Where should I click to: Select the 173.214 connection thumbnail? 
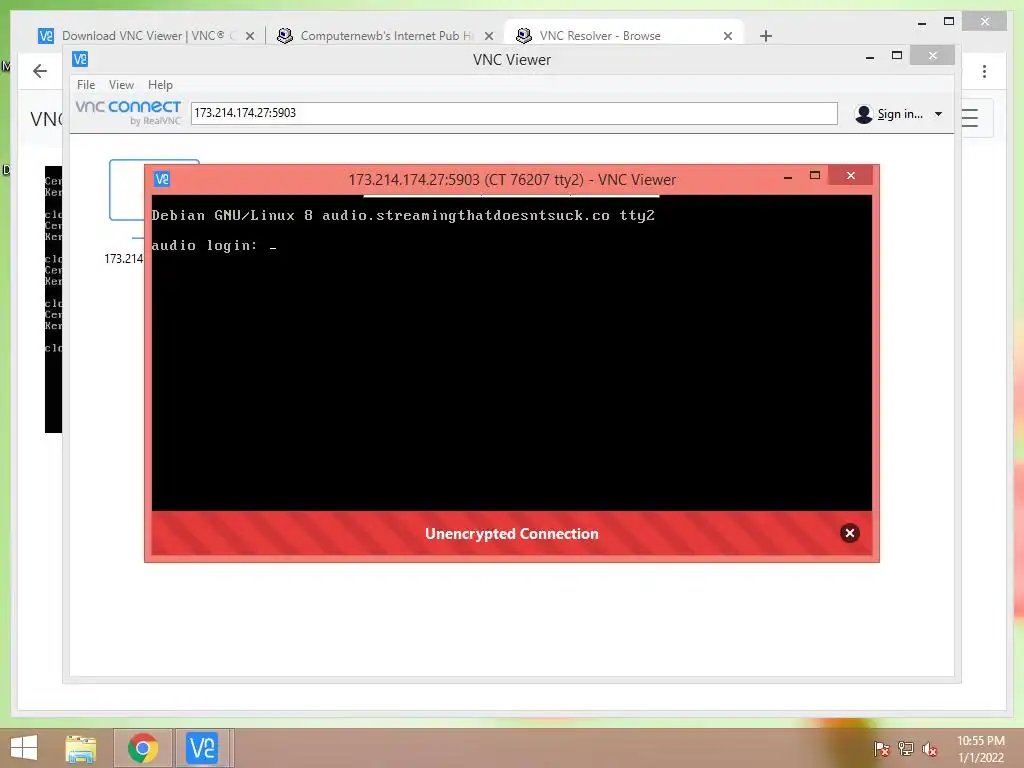click(127, 190)
